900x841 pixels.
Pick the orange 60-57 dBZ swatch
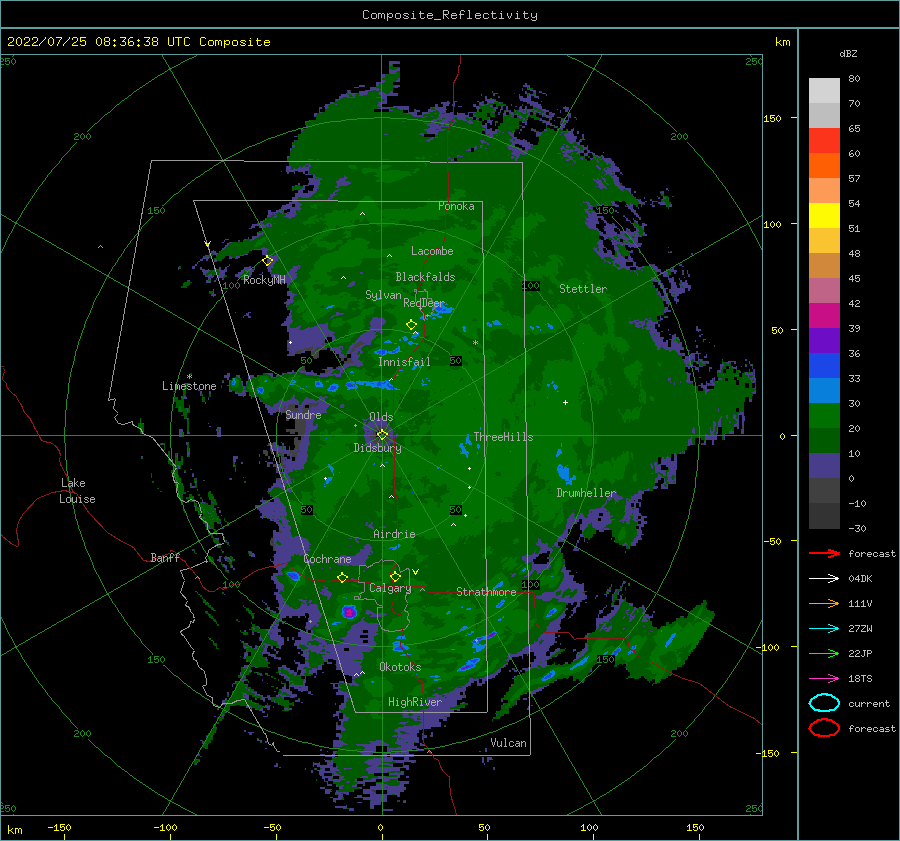(x=824, y=166)
